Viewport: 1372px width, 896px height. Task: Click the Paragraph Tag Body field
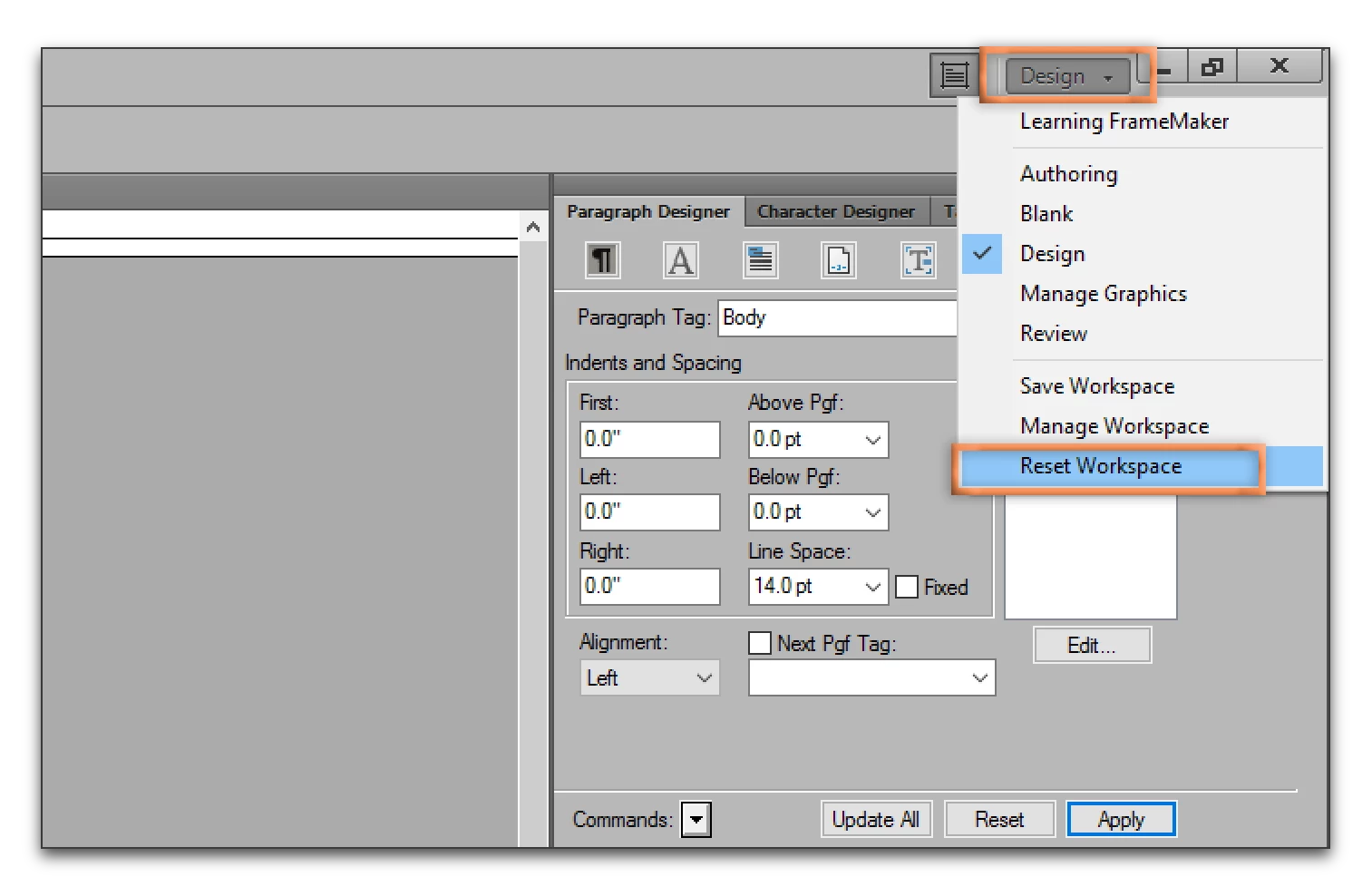pos(837,318)
